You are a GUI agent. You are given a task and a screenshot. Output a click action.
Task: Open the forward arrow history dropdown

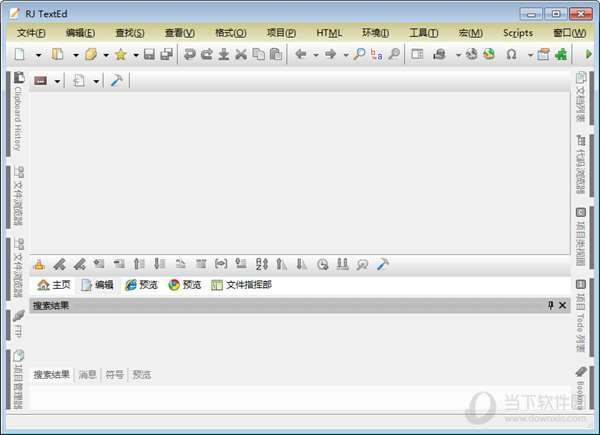[346, 55]
